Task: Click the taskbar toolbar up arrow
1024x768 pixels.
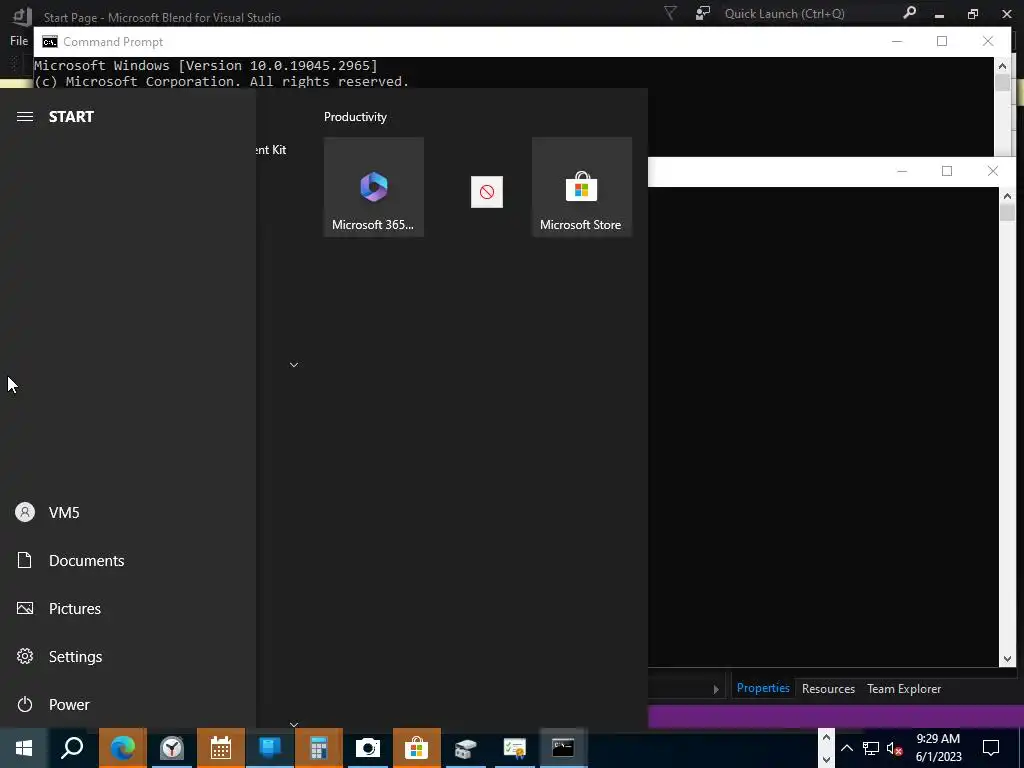Action: pyautogui.click(x=826, y=738)
